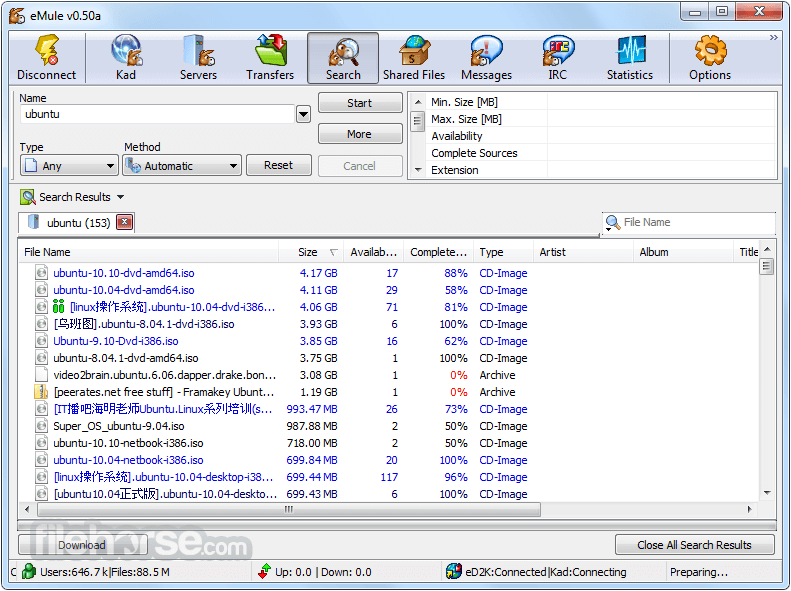Open the Type combo box
This screenshot has width=791, height=591.
tap(69, 165)
